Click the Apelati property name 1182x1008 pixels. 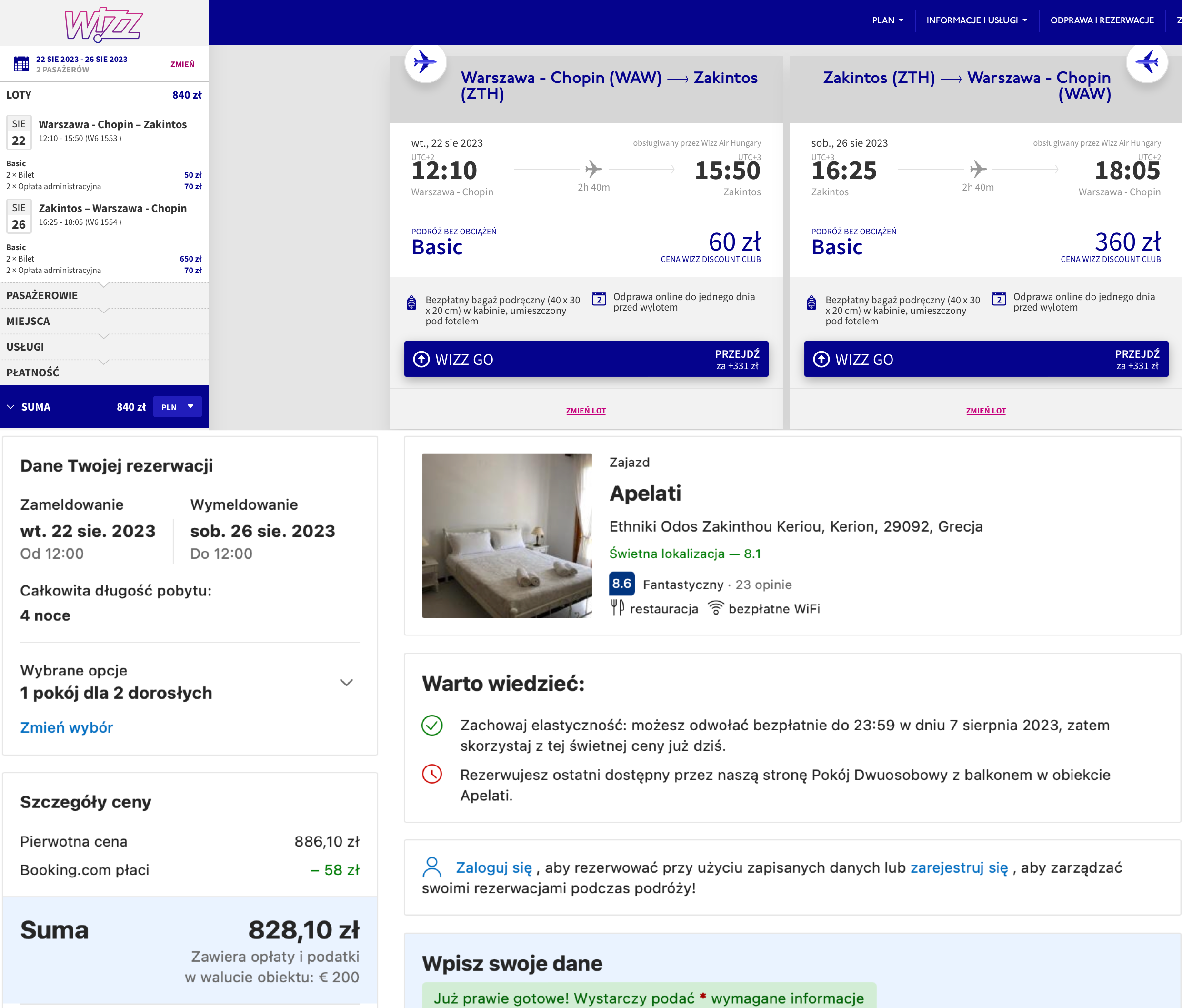point(645,493)
